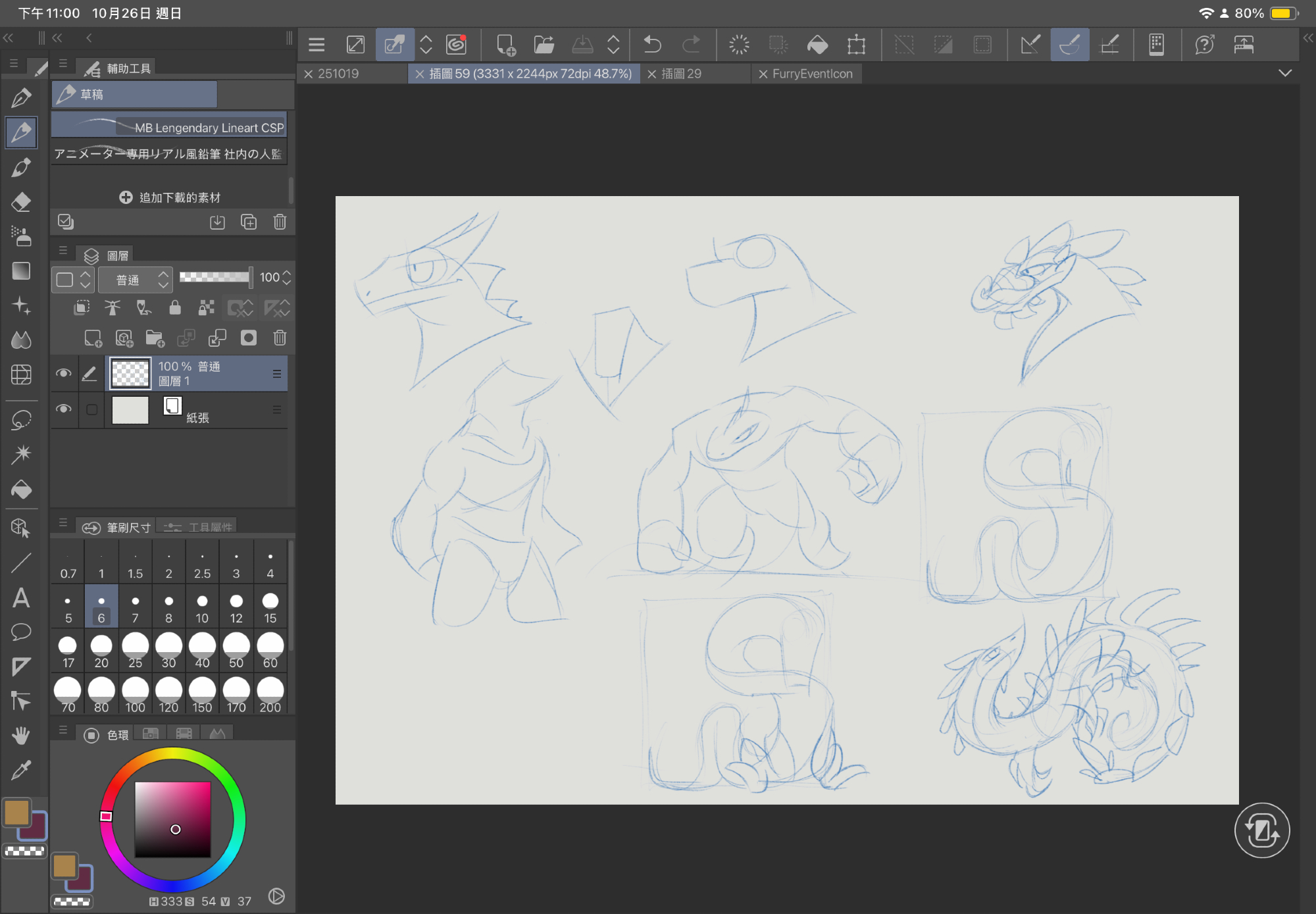Click the Fill bucket tool in sidebar
The height and width of the screenshot is (914, 1316).
tap(21, 490)
